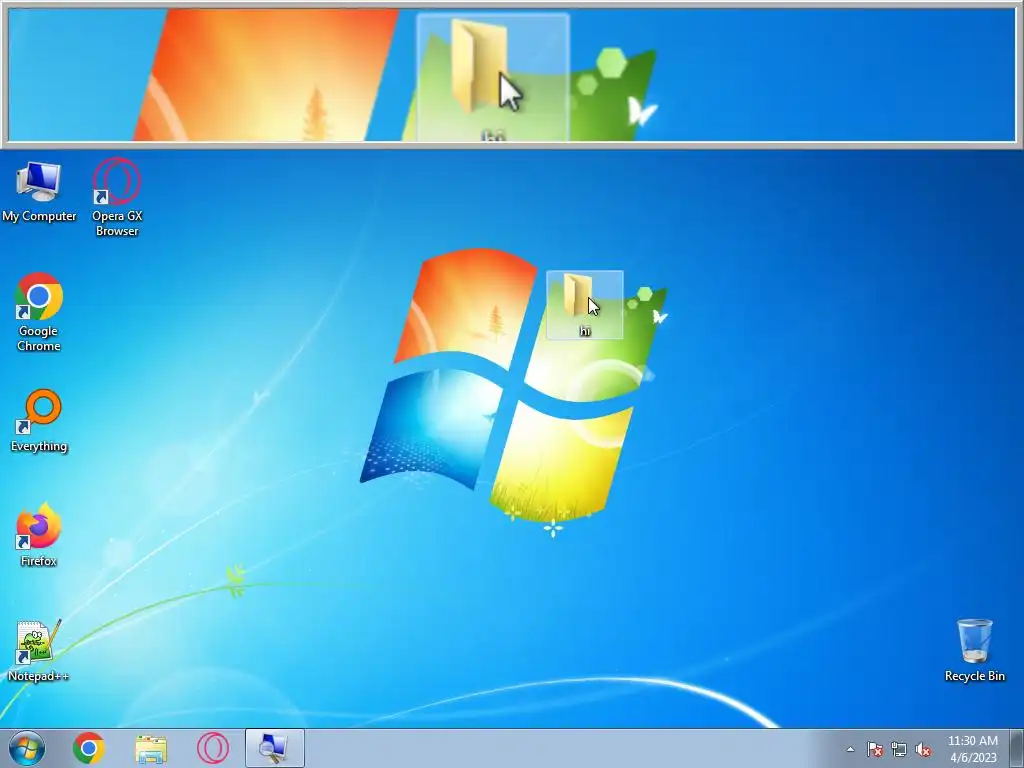The height and width of the screenshot is (768, 1024).
Task: Open the clock showing 11:30 AM
Action: [973, 748]
